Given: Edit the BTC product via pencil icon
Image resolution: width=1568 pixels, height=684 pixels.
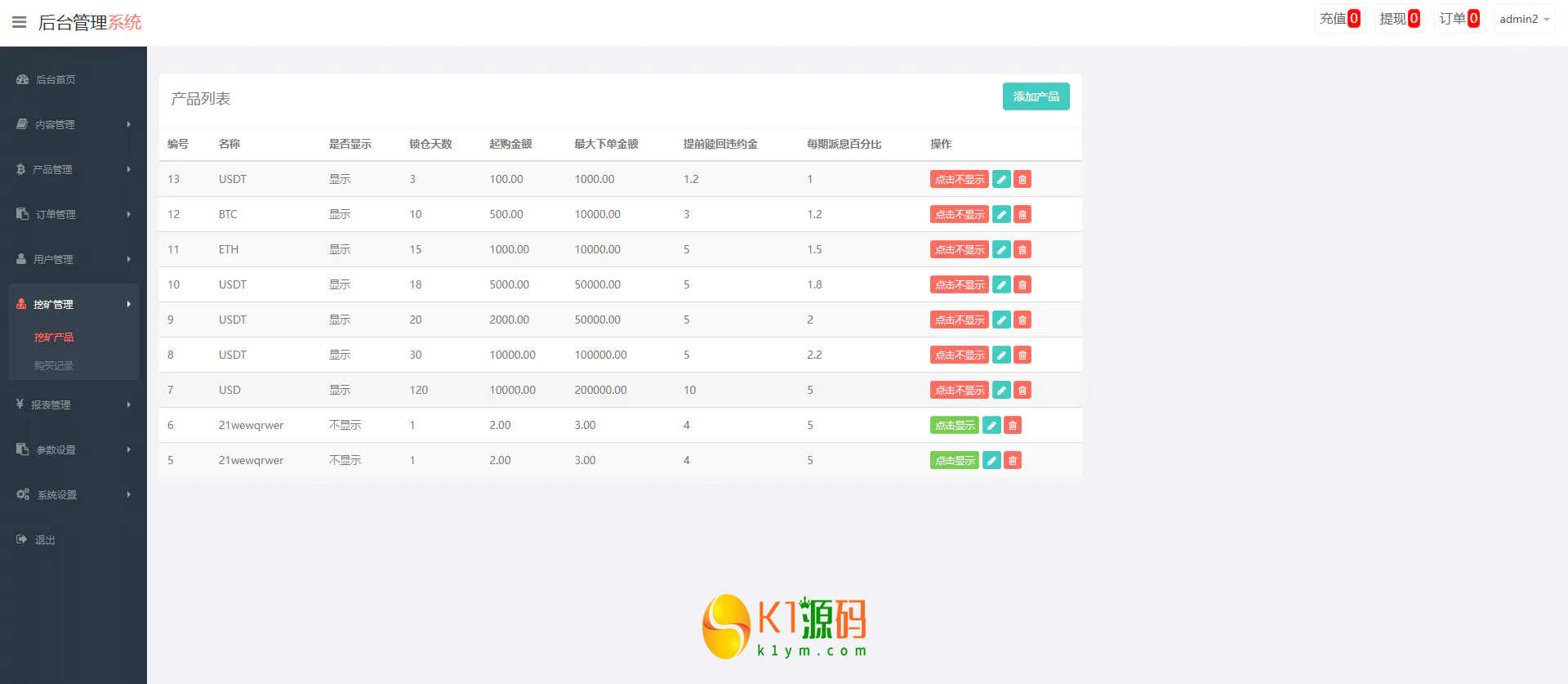Looking at the screenshot, I should [x=1001, y=214].
